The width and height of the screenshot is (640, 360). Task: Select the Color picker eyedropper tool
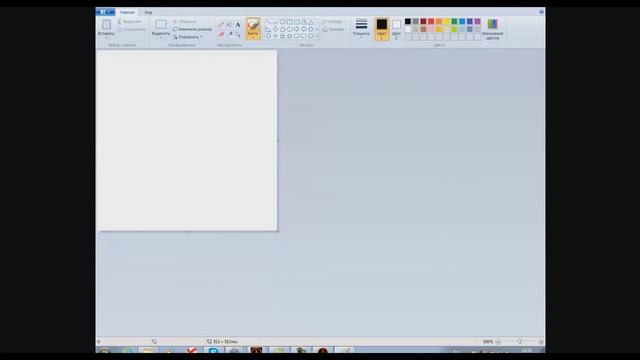(229, 34)
